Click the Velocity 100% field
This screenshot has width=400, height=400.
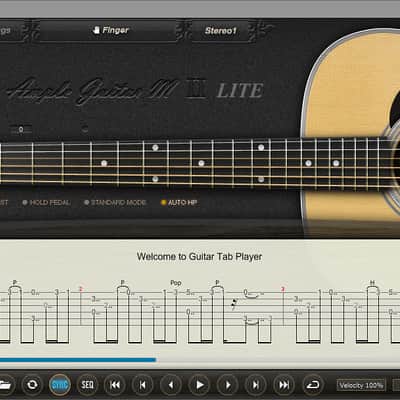click(361, 385)
